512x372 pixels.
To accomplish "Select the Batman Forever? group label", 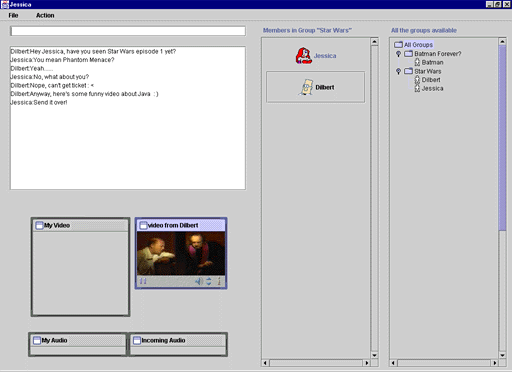I will pos(438,54).
